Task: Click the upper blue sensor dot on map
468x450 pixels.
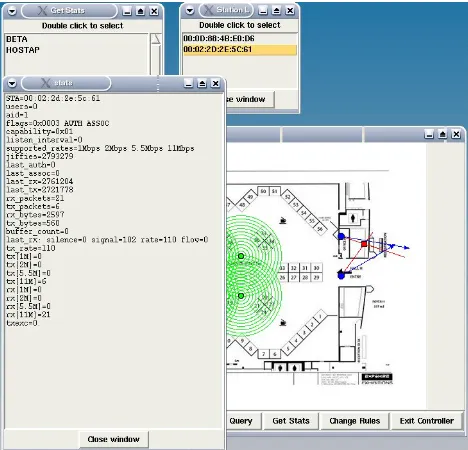Action: point(341,236)
